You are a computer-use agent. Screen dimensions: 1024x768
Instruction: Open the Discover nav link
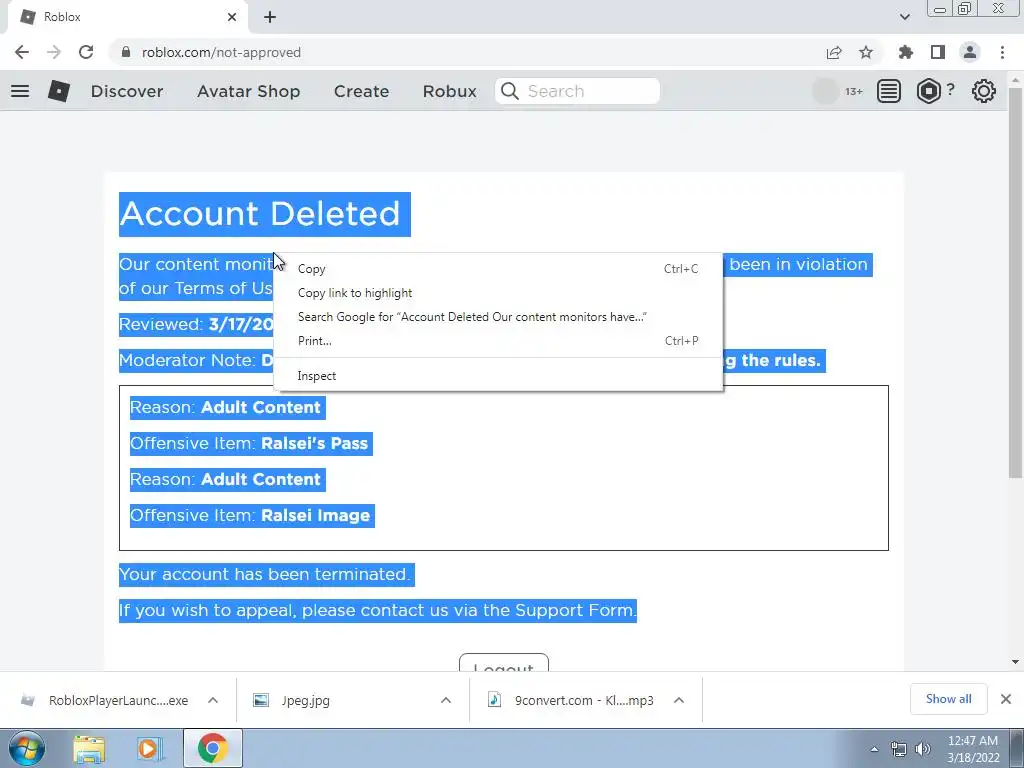click(127, 91)
